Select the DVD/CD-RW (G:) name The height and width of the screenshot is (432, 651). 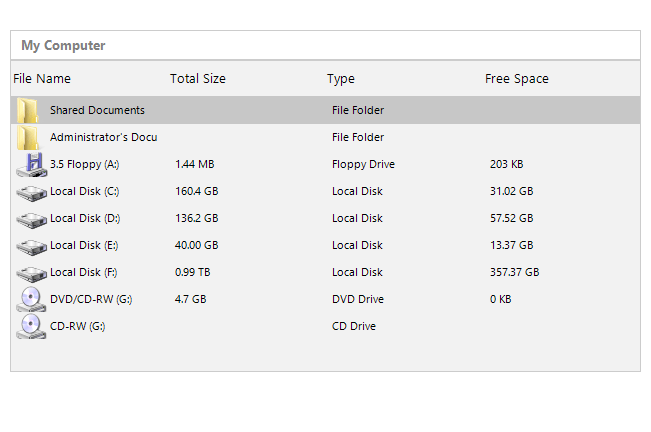tap(91, 299)
